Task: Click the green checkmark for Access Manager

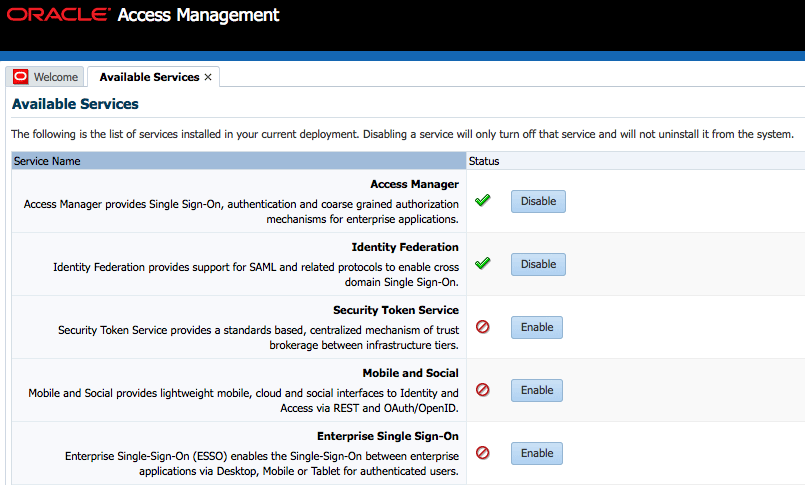Action: tap(483, 200)
